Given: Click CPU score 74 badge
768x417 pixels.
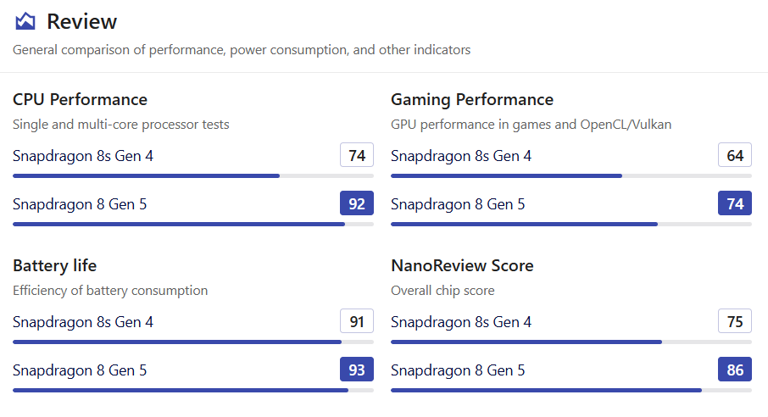Looking at the screenshot, I should coord(357,155).
